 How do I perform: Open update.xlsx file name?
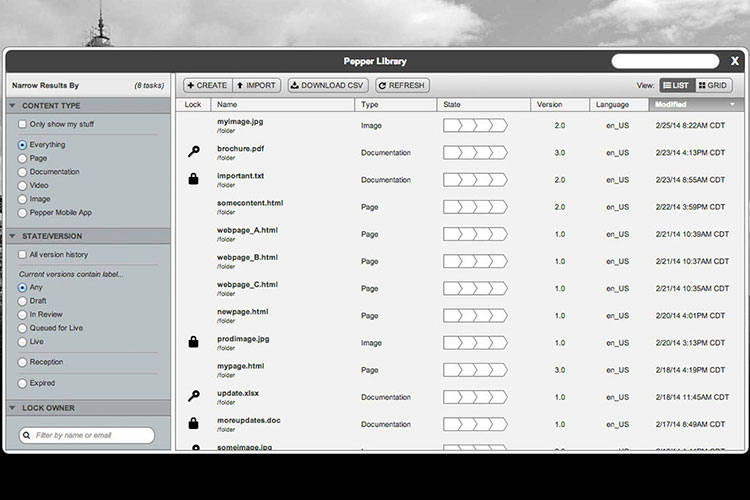click(x=238, y=393)
